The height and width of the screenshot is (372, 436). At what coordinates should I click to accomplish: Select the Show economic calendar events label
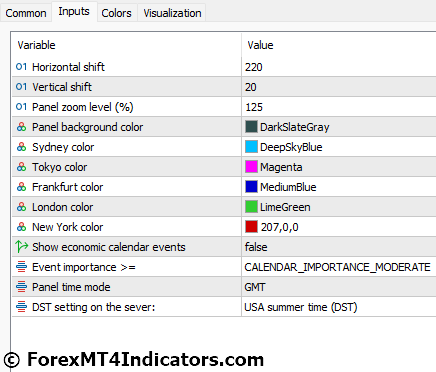[x=109, y=247]
